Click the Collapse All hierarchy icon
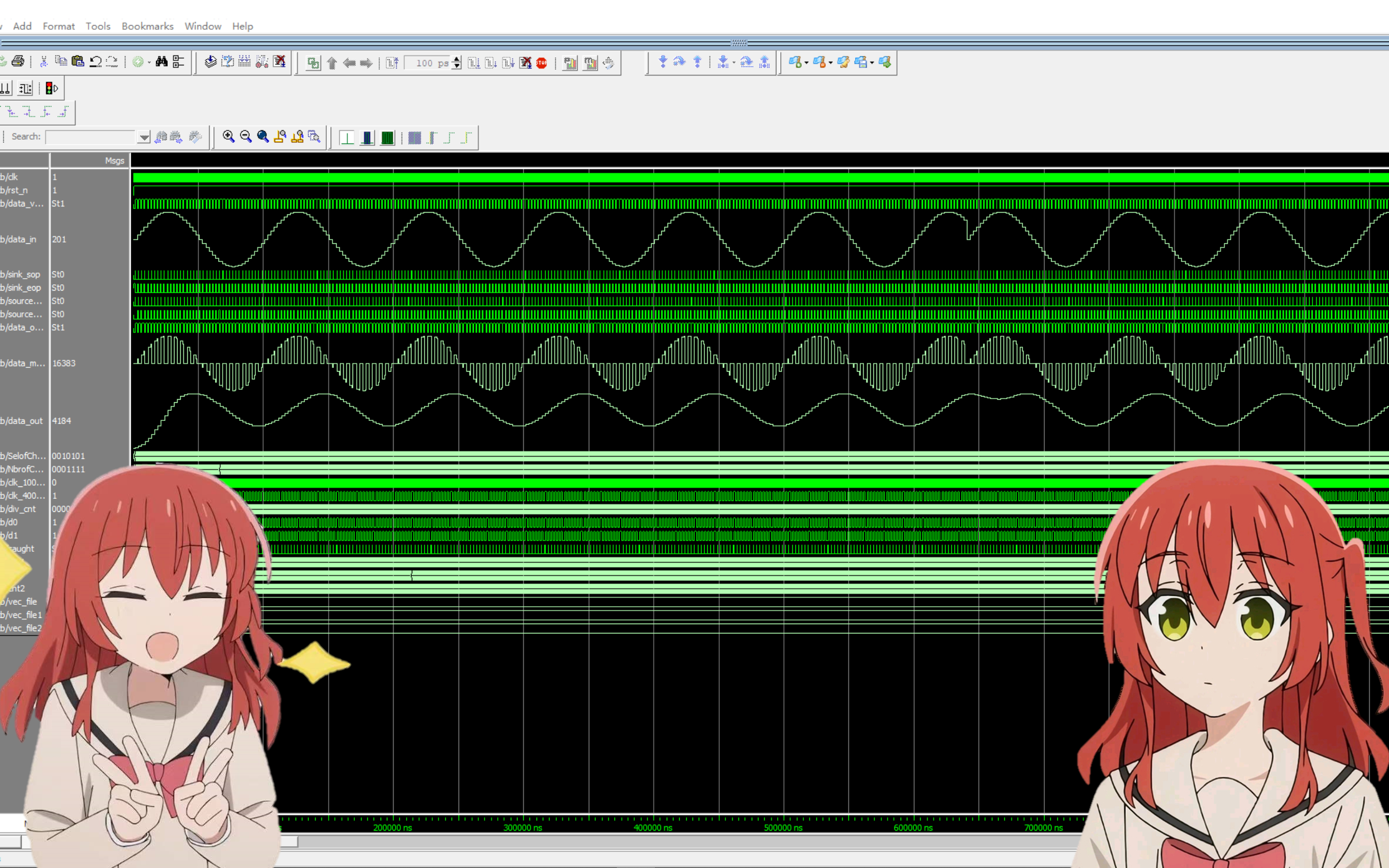 tap(179, 62)
